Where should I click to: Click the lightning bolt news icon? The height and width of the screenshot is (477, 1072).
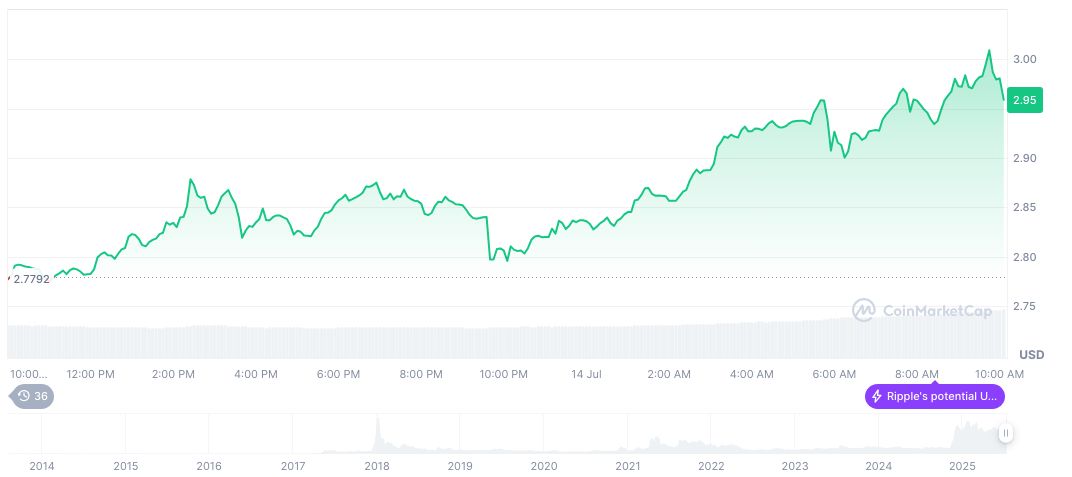[877, 397]
